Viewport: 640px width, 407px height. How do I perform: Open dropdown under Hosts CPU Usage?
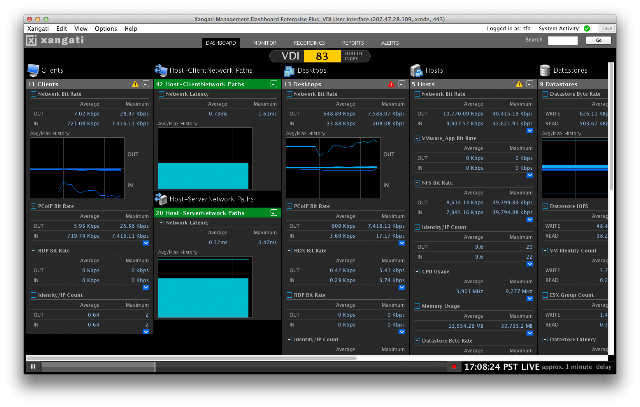(x=529, y=298)
